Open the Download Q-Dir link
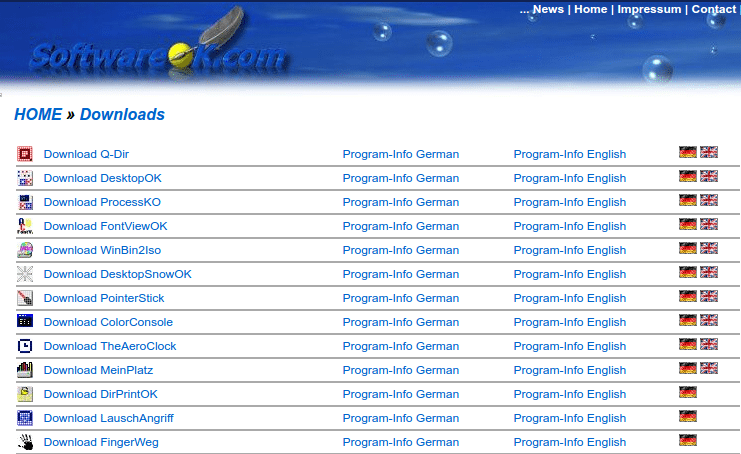Screen dimensions: 741x454 click(86, 154)
